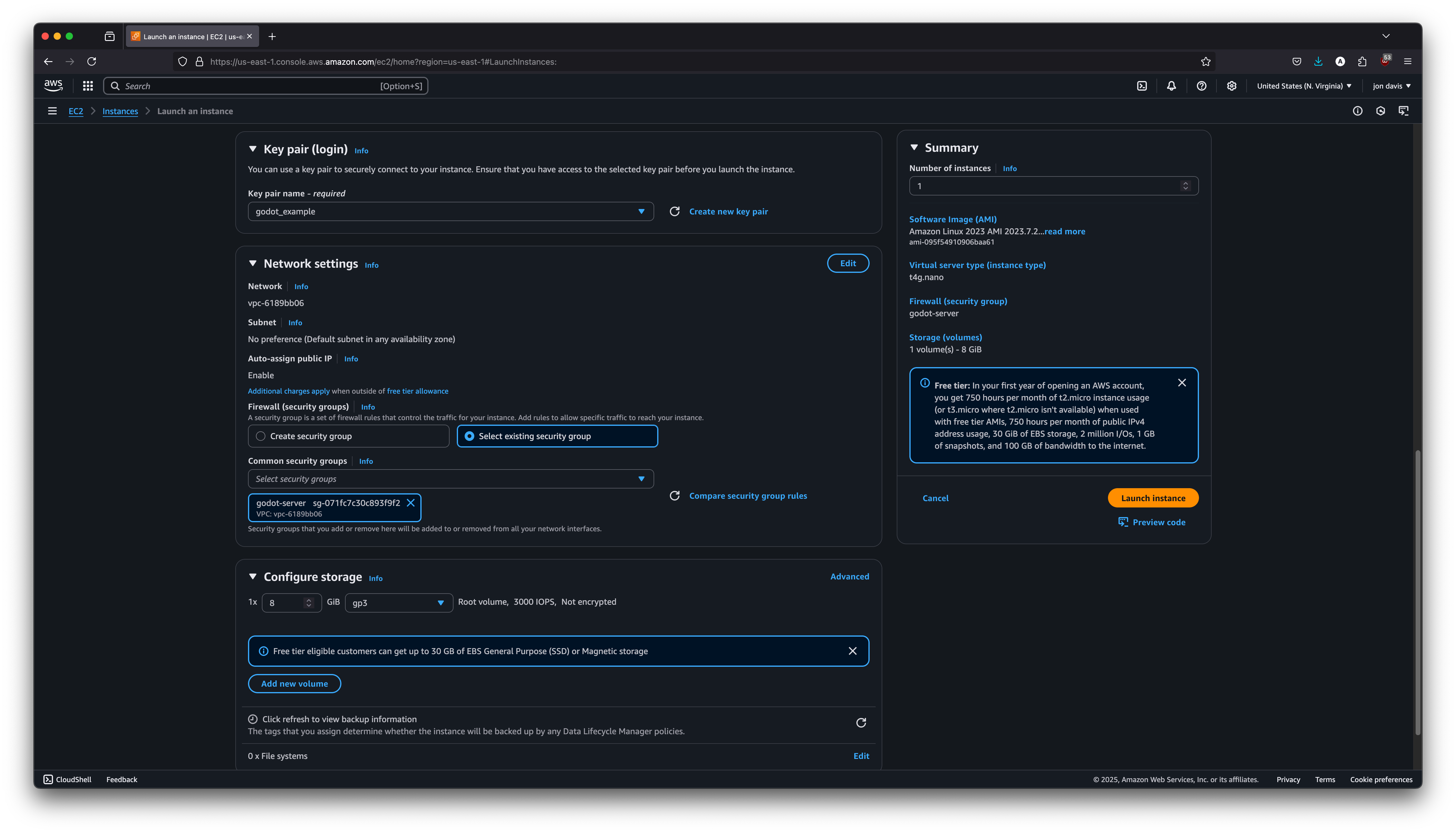
Task: Bookmark this page with the star icon
Action: click(x=1206, y=61)
